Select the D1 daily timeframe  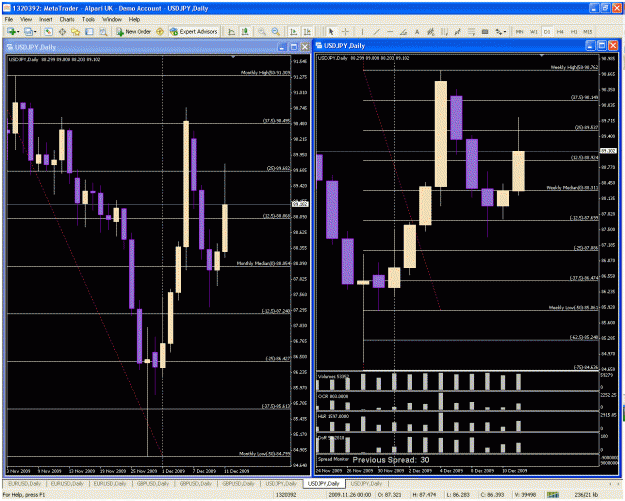[x=547, y=31]
